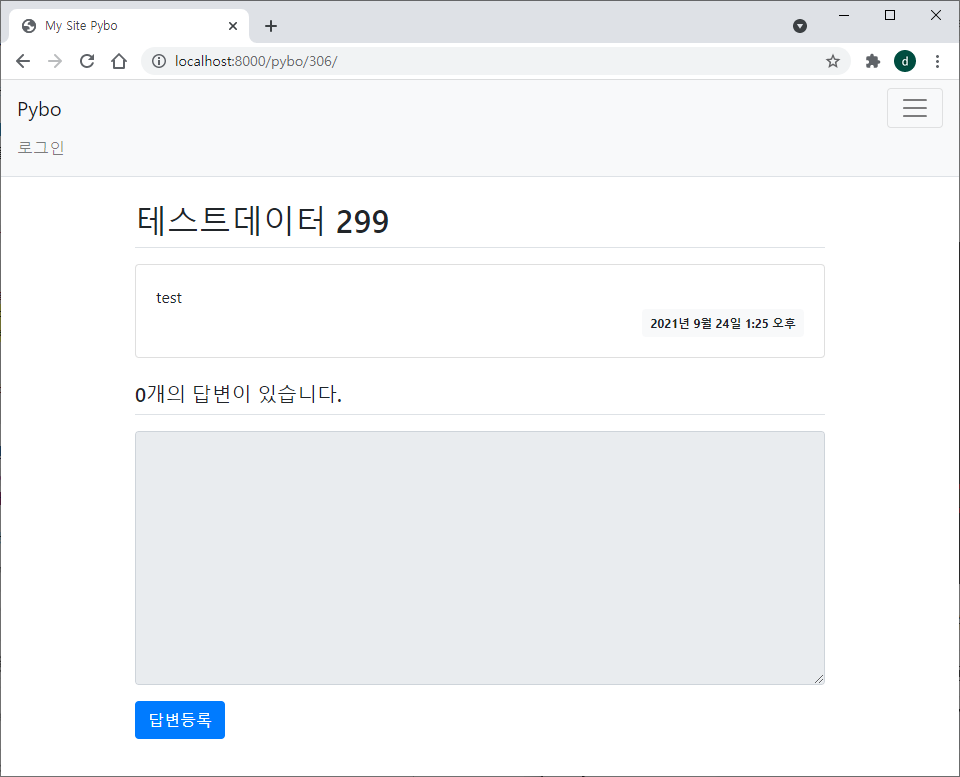This screenshot has width=960, height=777.
Task: Open the Extensions puzzle icon
Action: [x=872, y=61]
